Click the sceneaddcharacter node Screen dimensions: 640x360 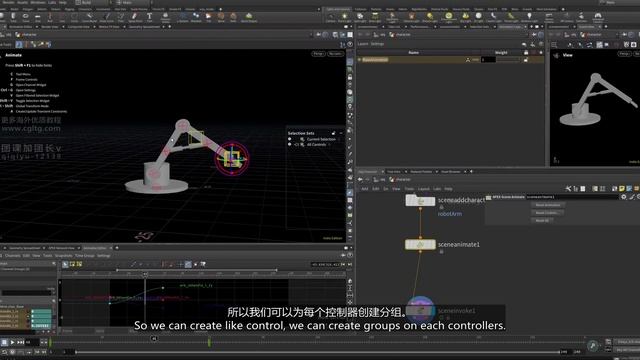point(420,200)
